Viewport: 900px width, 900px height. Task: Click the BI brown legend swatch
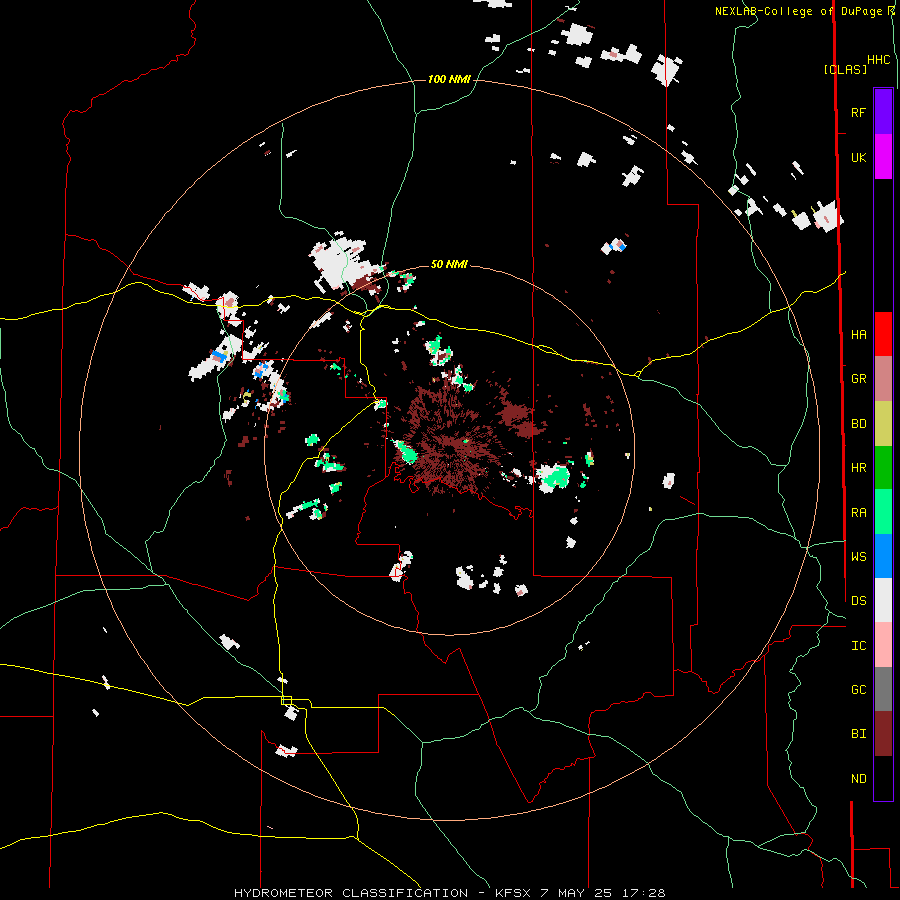pyautogui.click(x=883, y=734)
